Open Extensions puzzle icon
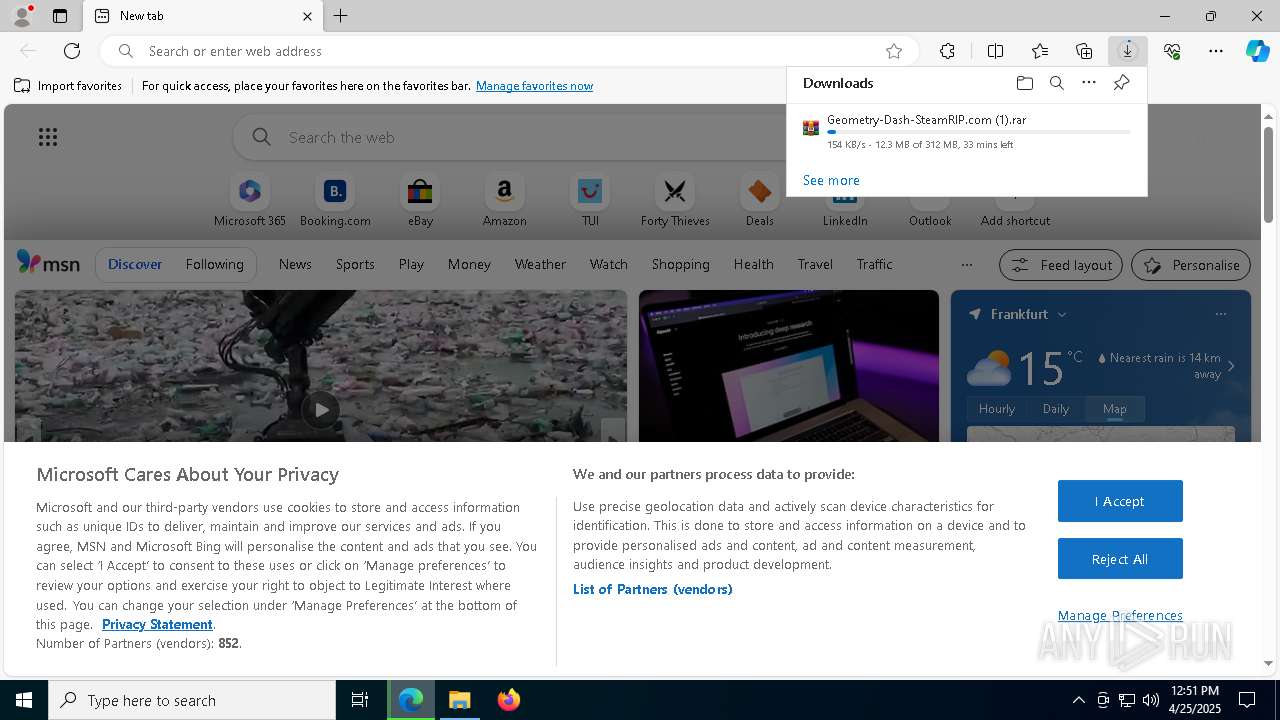 click(947, 51)
